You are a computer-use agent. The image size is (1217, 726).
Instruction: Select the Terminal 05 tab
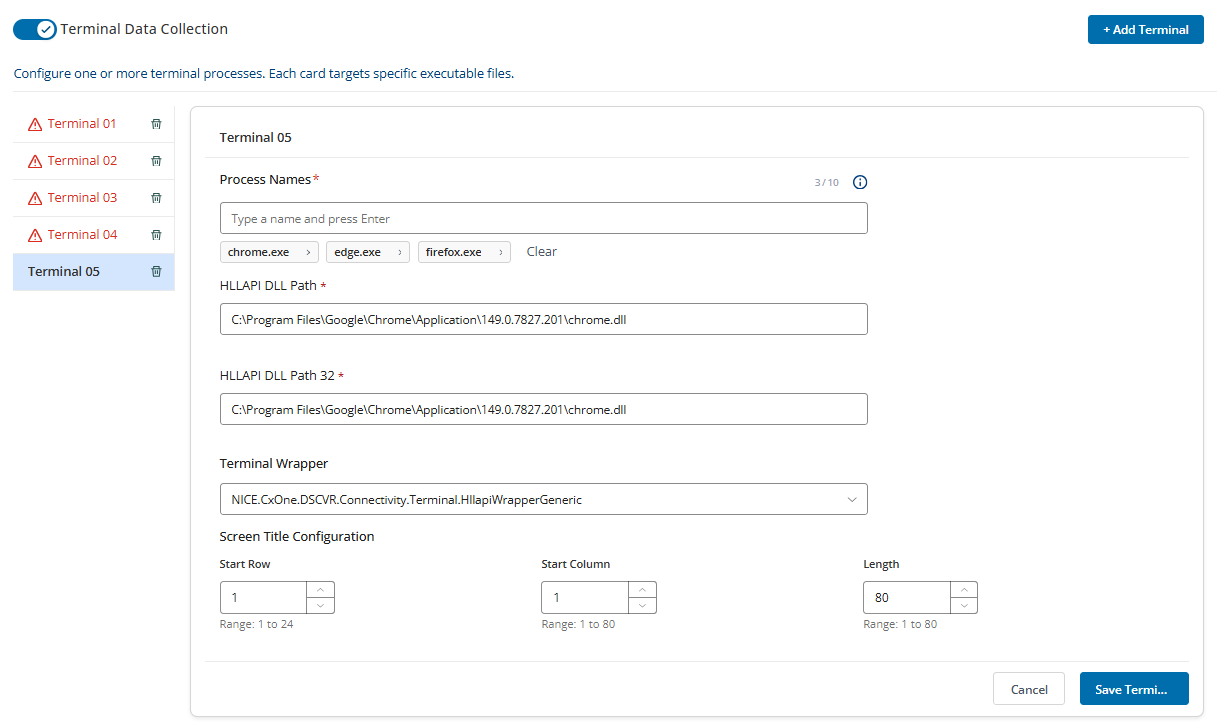tap(94, 272)
